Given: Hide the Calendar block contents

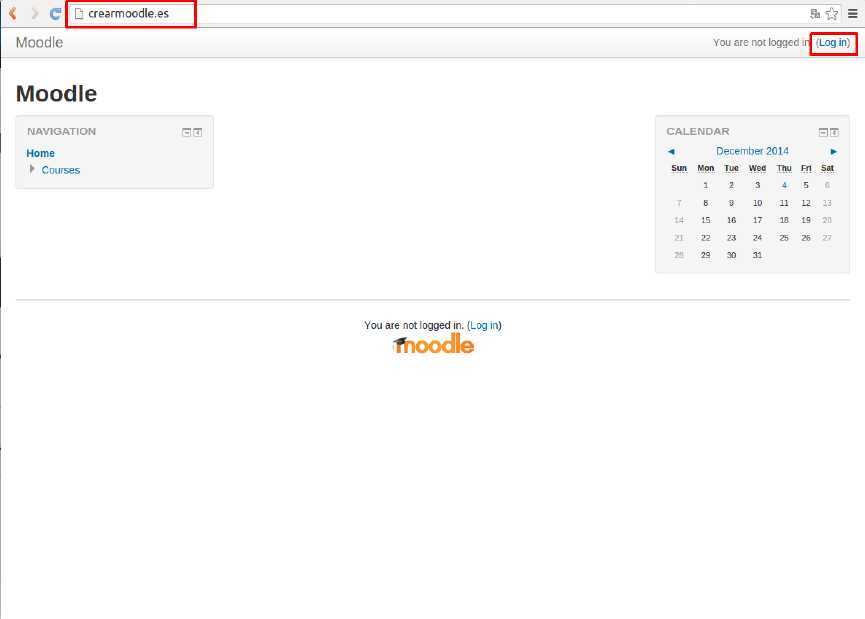Looking at the screenshot, I should click(823, 132).
